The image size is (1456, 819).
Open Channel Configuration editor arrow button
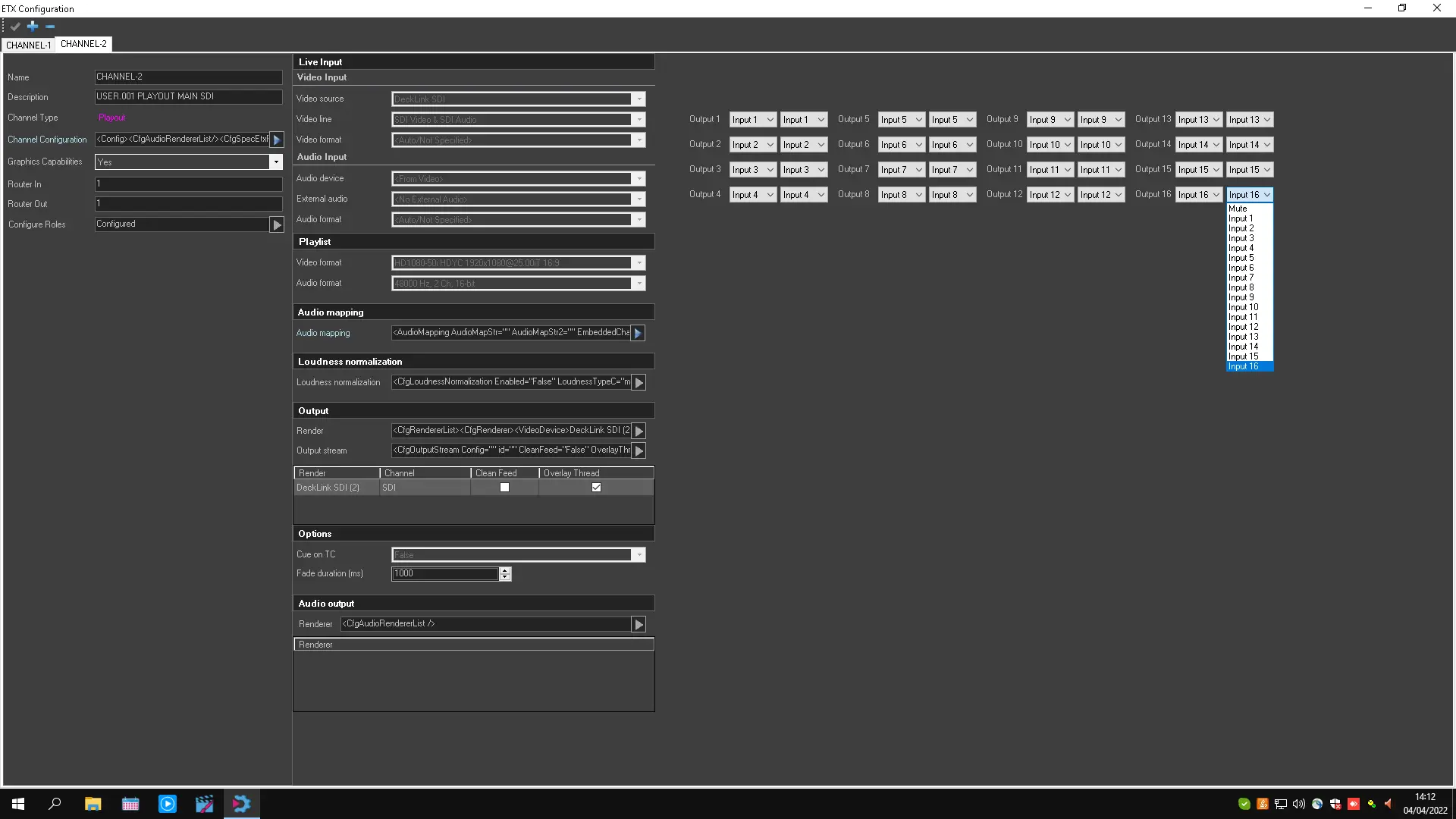pos(277,140)
